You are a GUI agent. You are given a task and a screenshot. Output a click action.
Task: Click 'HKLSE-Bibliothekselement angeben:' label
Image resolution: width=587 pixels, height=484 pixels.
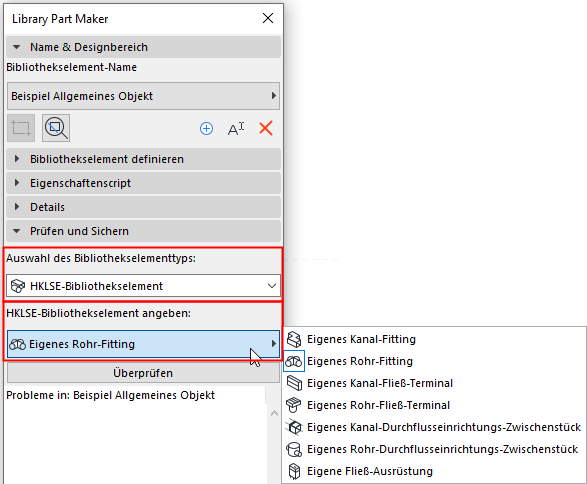98,313
